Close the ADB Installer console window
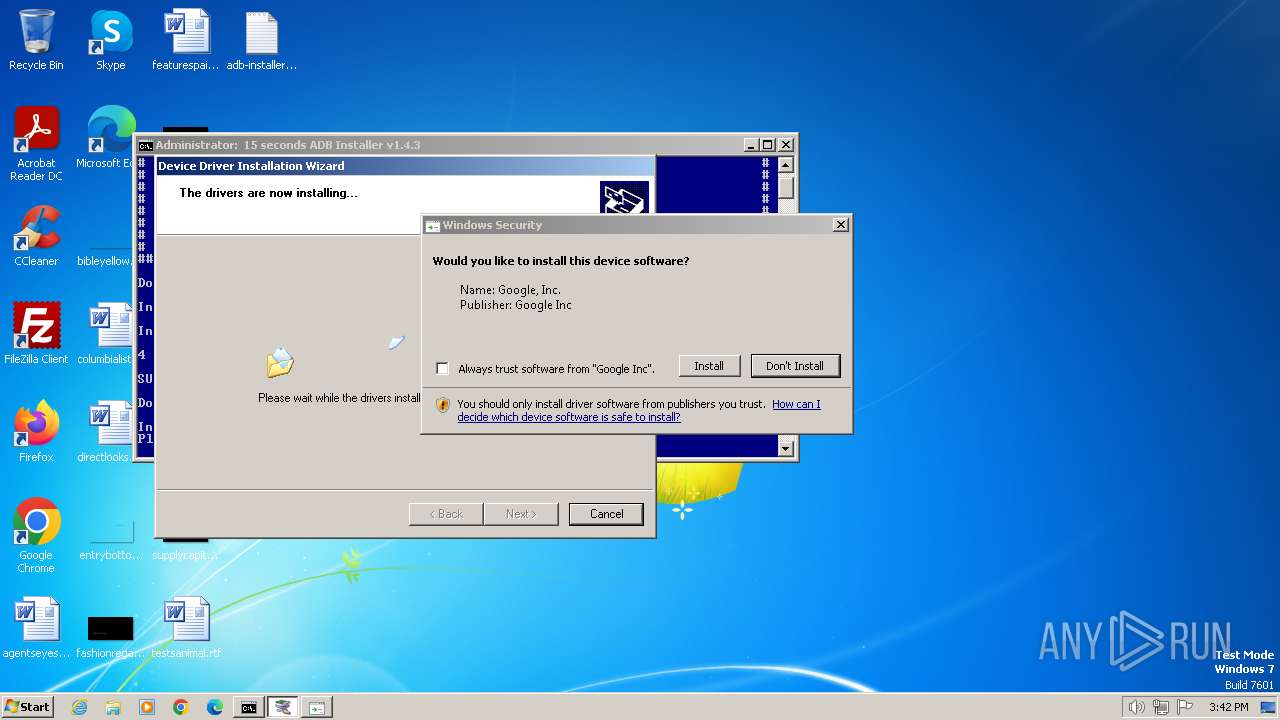The width and height of the screenshot is (1280, 720). (785, 145)
